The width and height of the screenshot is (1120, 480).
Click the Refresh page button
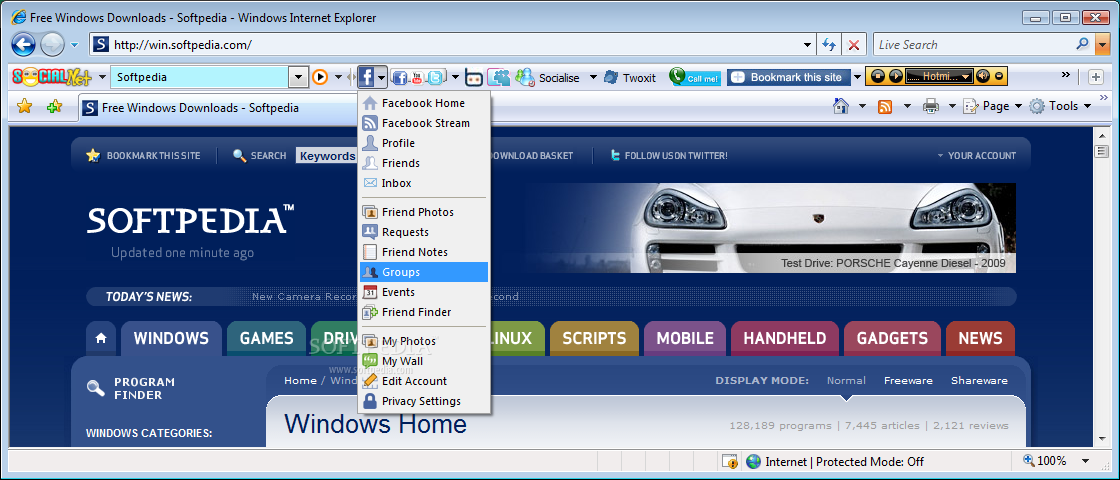pos(829,44)
